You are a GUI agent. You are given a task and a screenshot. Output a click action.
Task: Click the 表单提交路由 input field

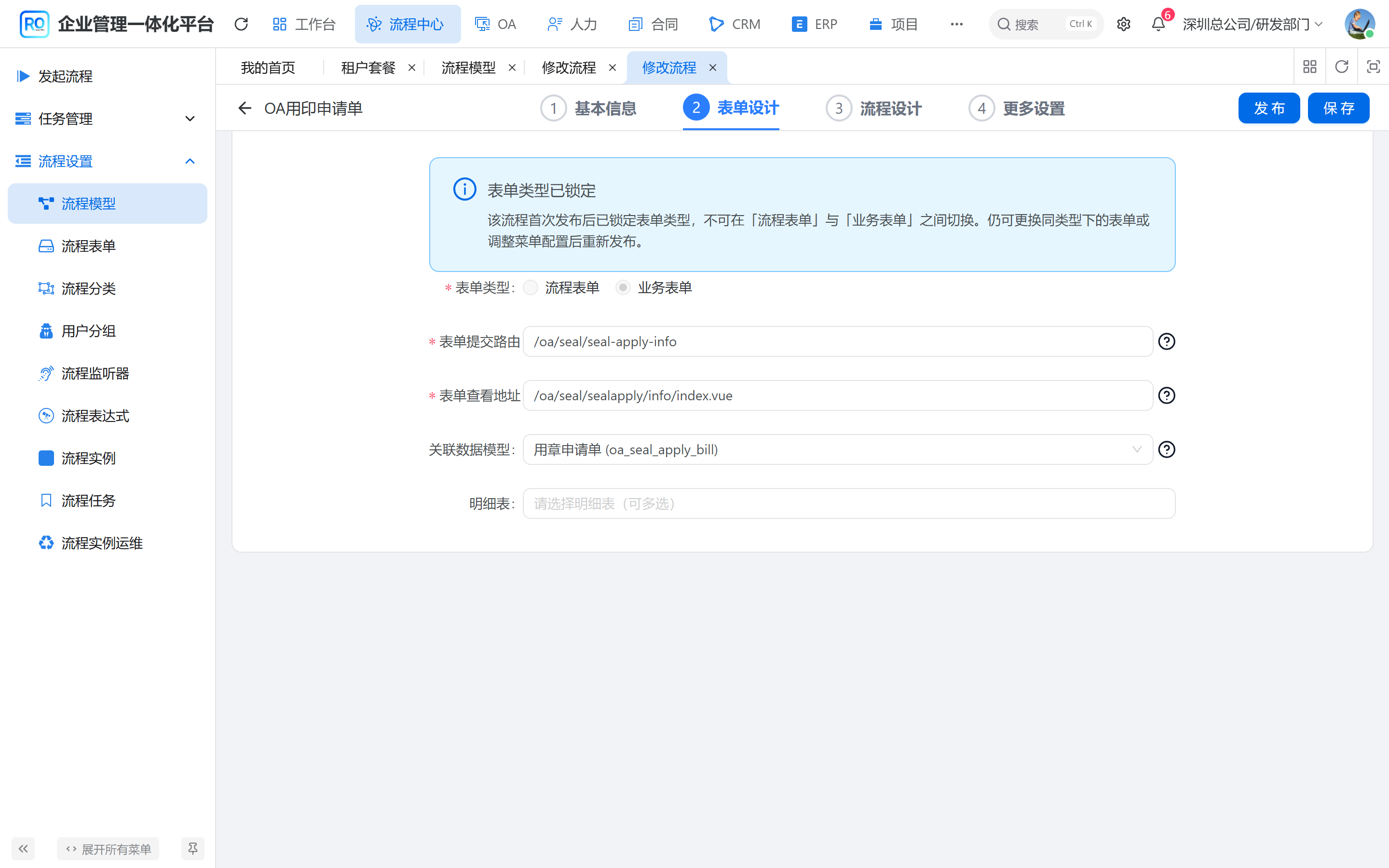837,341
